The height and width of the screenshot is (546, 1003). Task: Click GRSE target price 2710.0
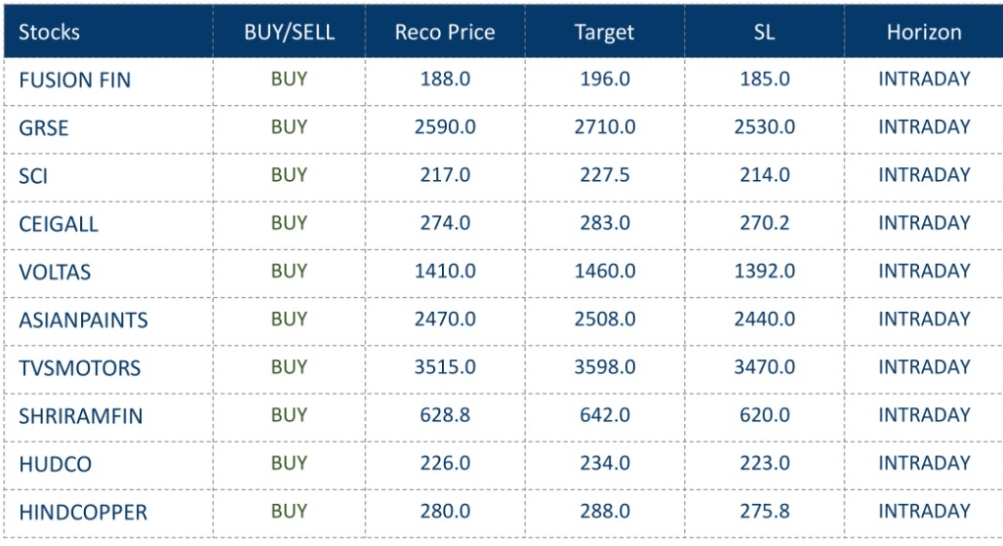click(604, 127)
